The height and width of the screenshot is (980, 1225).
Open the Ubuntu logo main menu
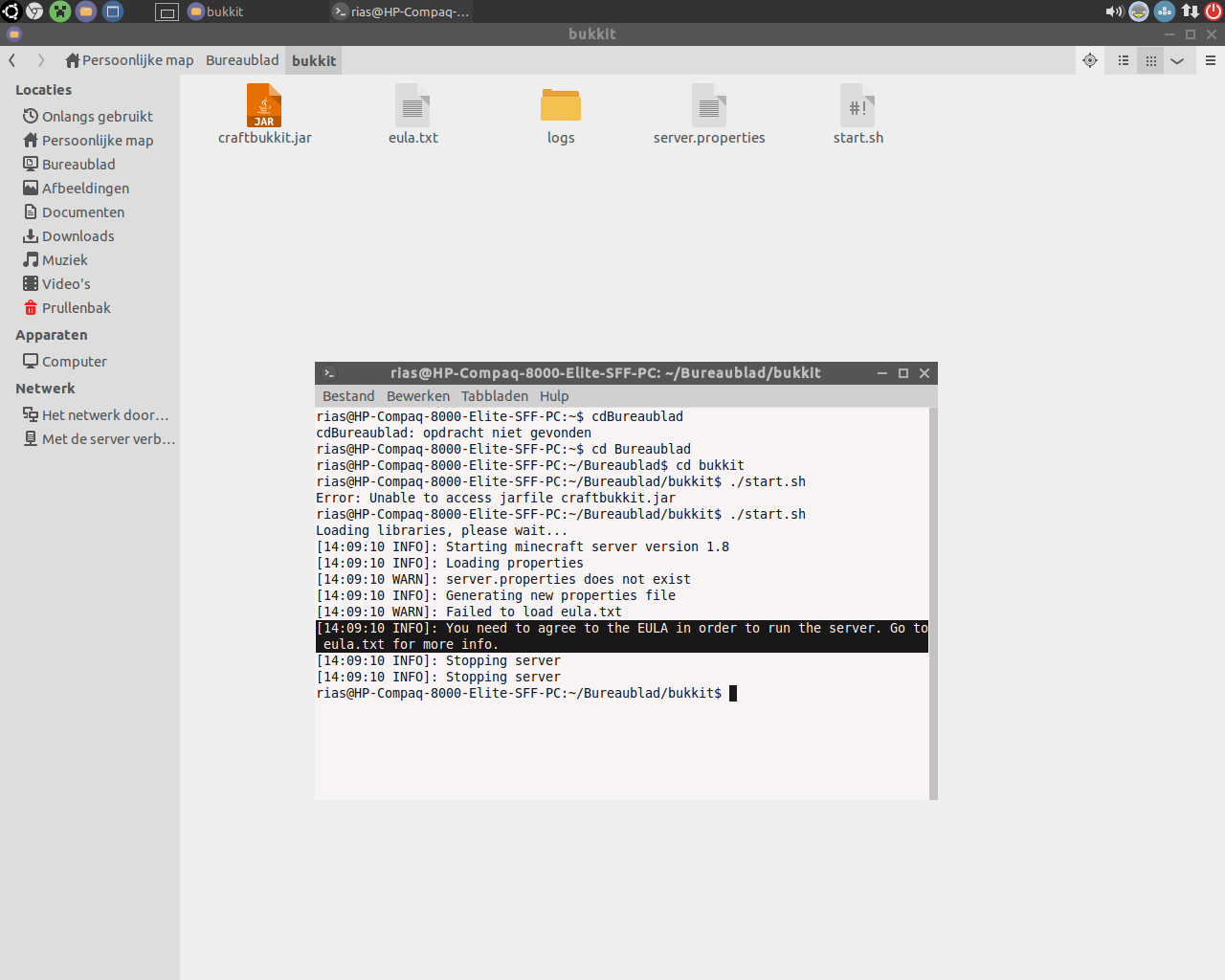[x=11, y=11]
